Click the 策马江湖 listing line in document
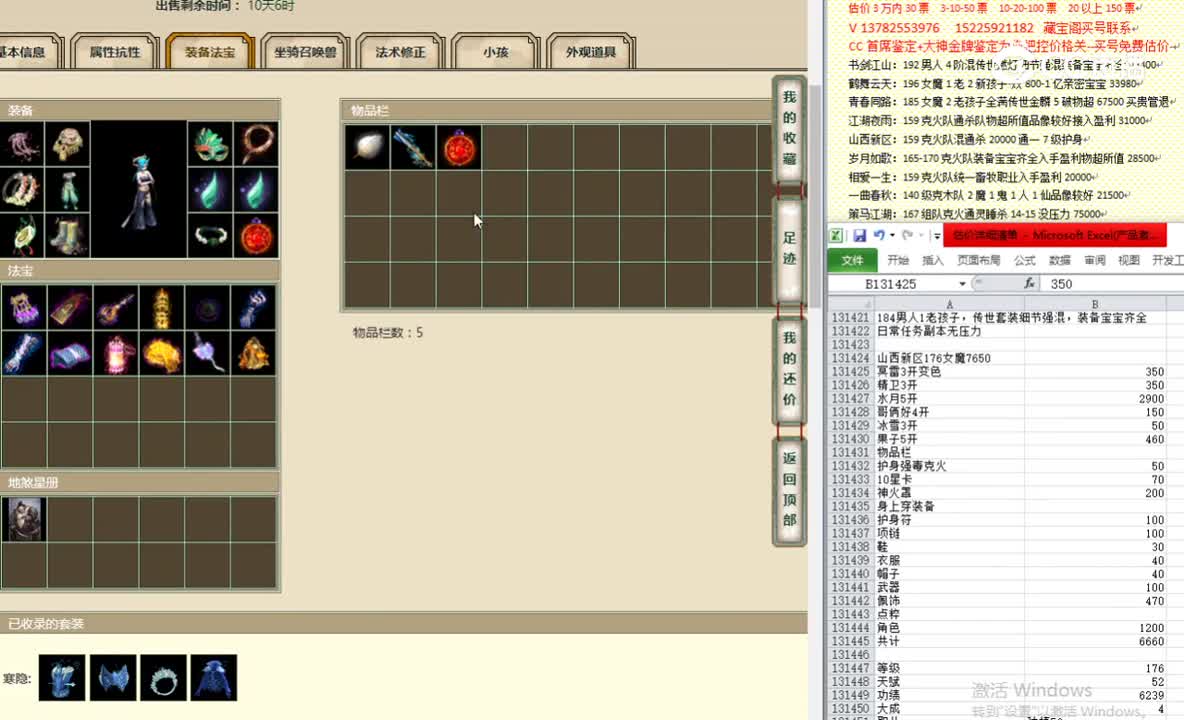The image size is (1184, 720). tap(978, 214)
